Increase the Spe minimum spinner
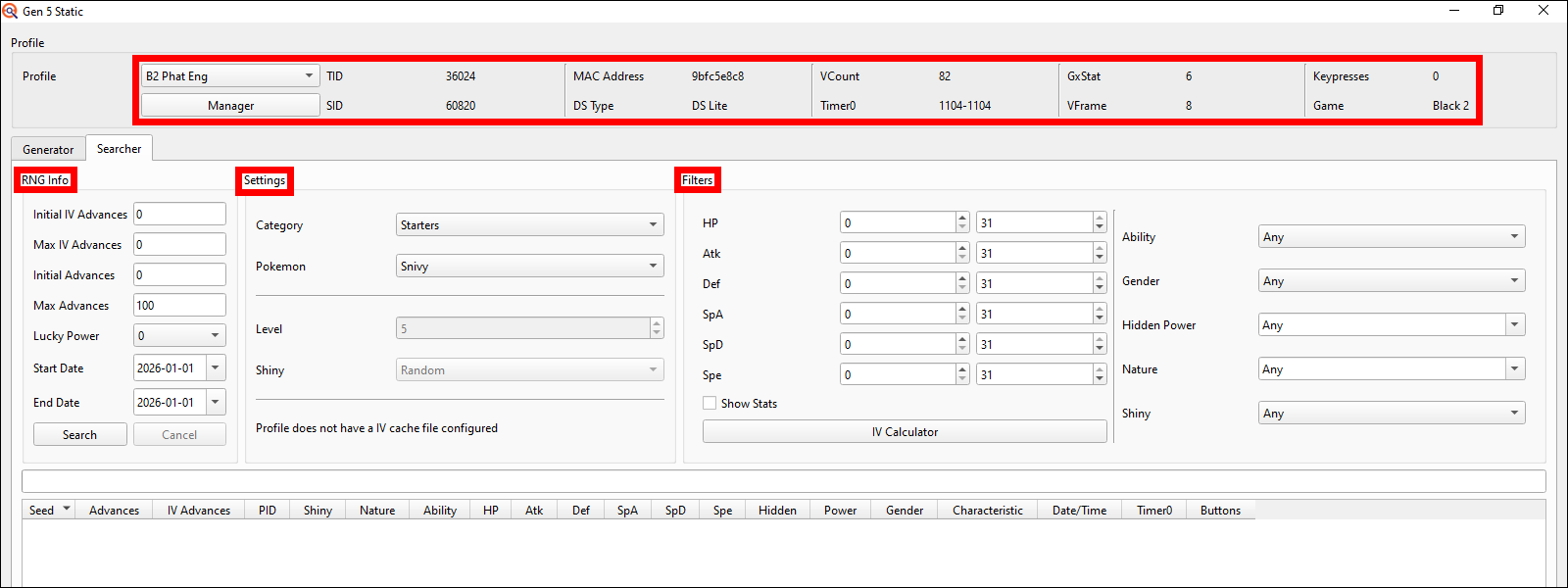The height and width of the screenshot is (588, 1568). point(962,369)
